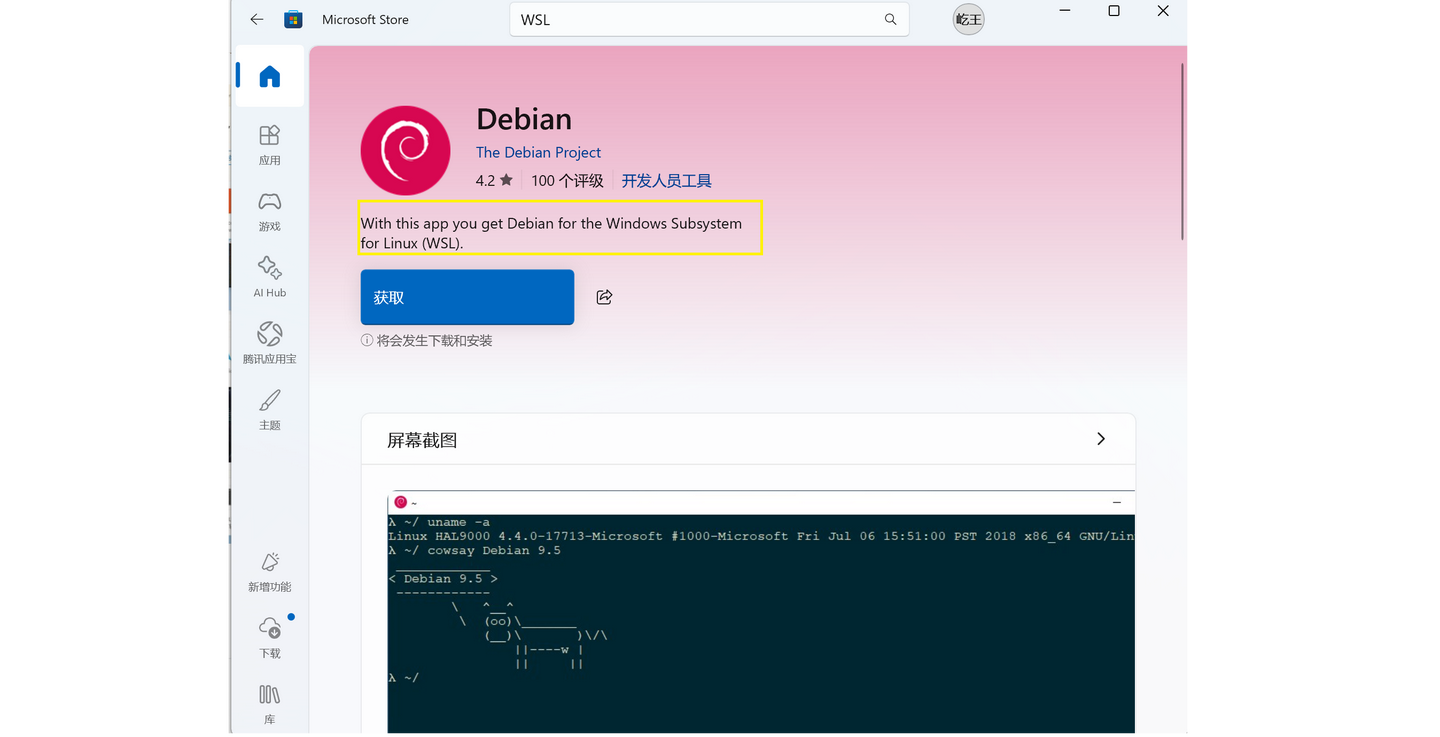Expand the 屏幕截图 section with the chevron
The image size is (1440, 737).
tap(1101, 439)
